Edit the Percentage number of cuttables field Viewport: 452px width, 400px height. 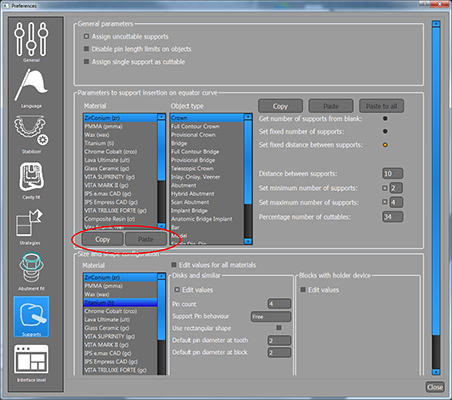[392, 217]
